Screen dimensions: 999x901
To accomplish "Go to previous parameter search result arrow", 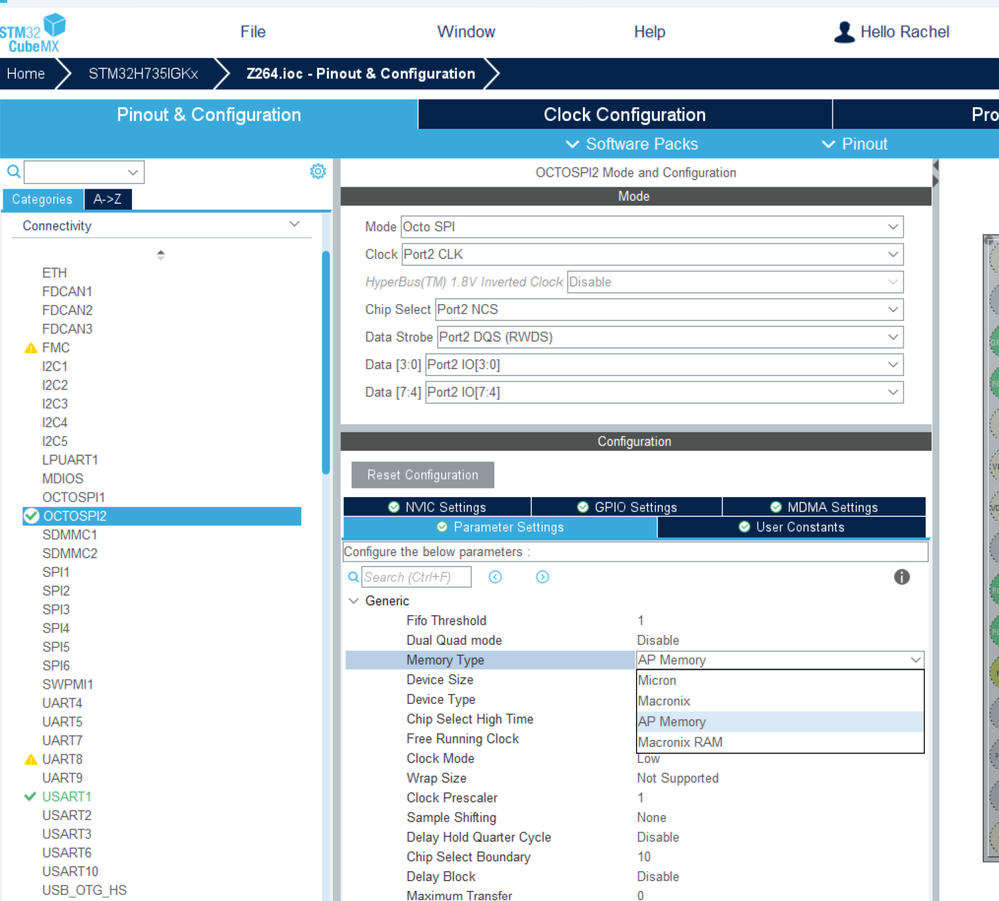I will (x=495, y=577).
